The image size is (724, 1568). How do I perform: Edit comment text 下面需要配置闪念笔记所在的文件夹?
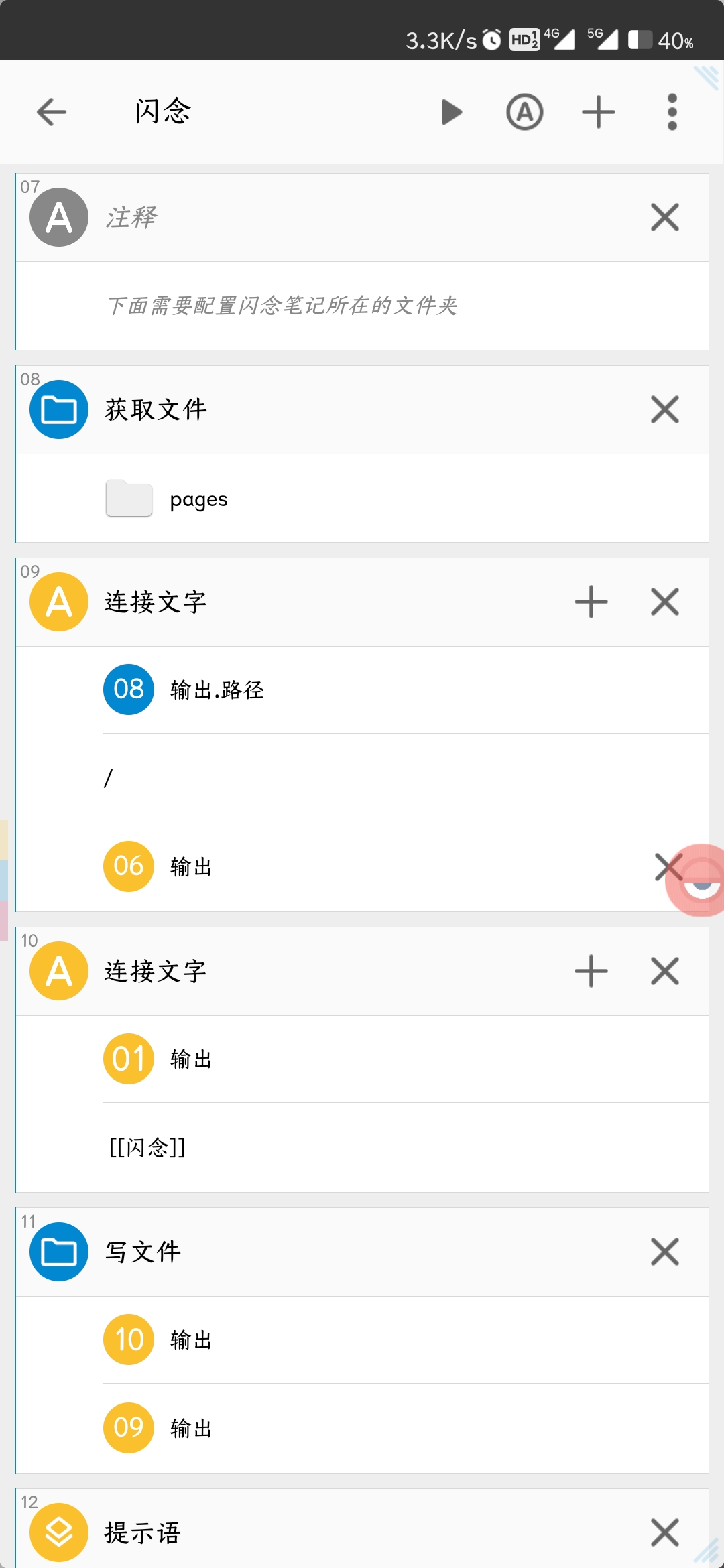click(x=282, y=306)
